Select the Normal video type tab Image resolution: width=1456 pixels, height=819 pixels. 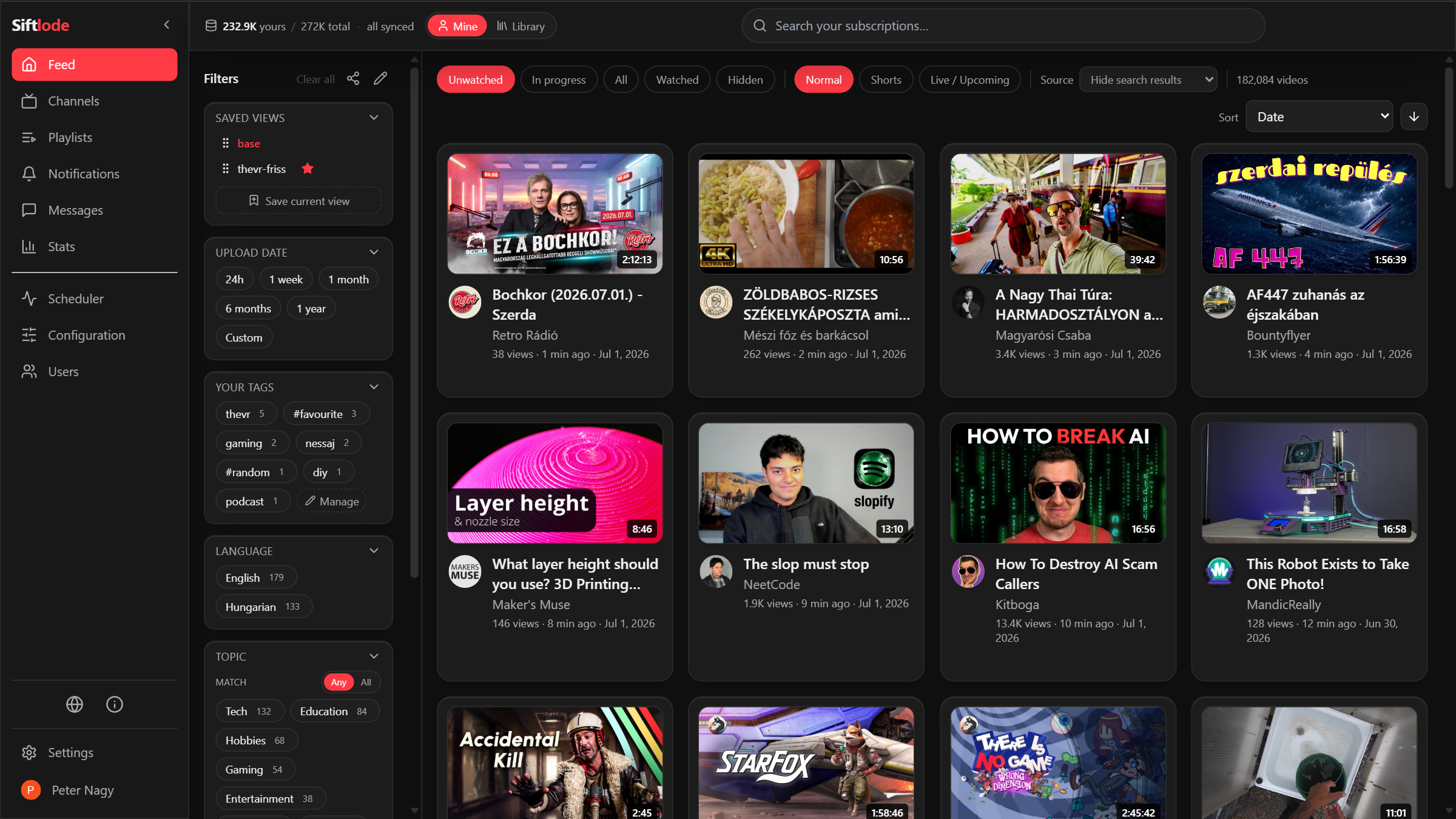pyautogui.click(x=823, y=79)
